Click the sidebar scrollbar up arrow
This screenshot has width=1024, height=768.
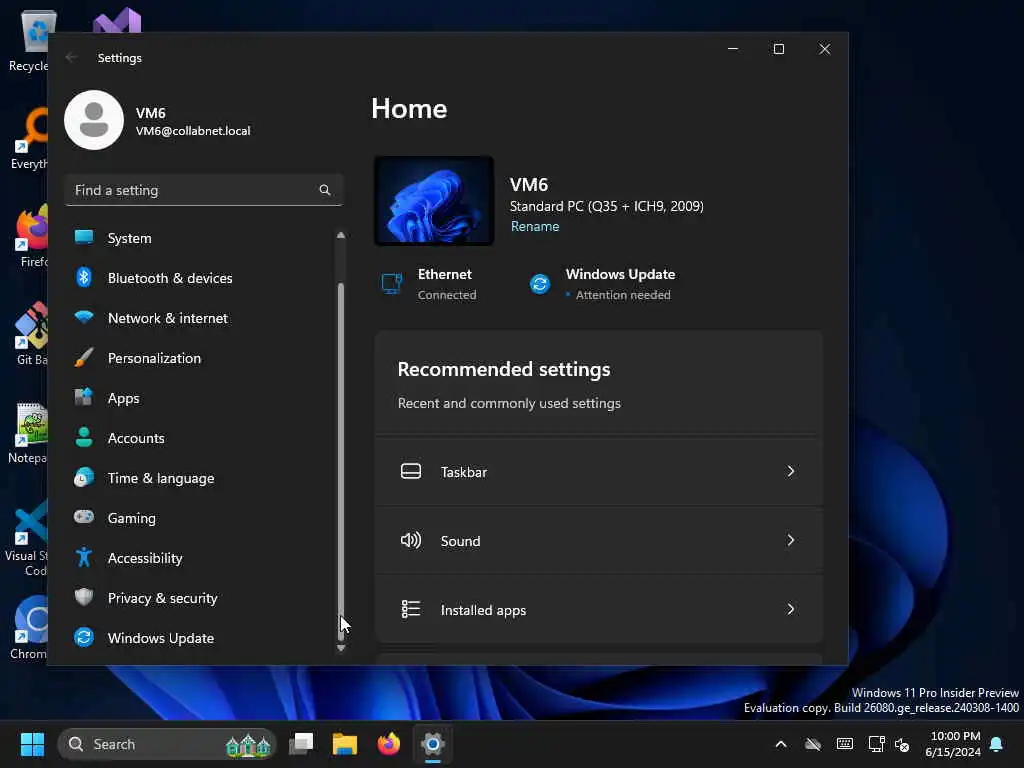pyautogui.click(x=341, y=235)
